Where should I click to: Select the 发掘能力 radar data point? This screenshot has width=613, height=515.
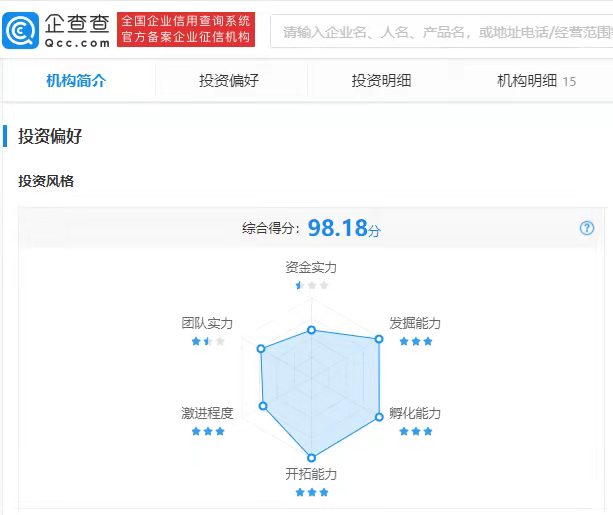[x=379, y=339]
